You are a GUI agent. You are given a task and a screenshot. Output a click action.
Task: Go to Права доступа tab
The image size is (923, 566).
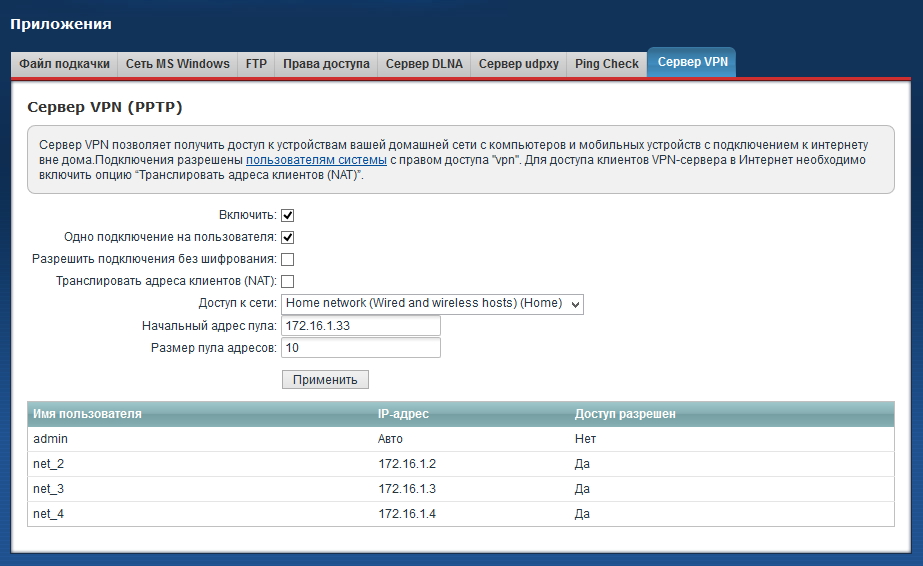pyautogui.click(x=326, y=63)
